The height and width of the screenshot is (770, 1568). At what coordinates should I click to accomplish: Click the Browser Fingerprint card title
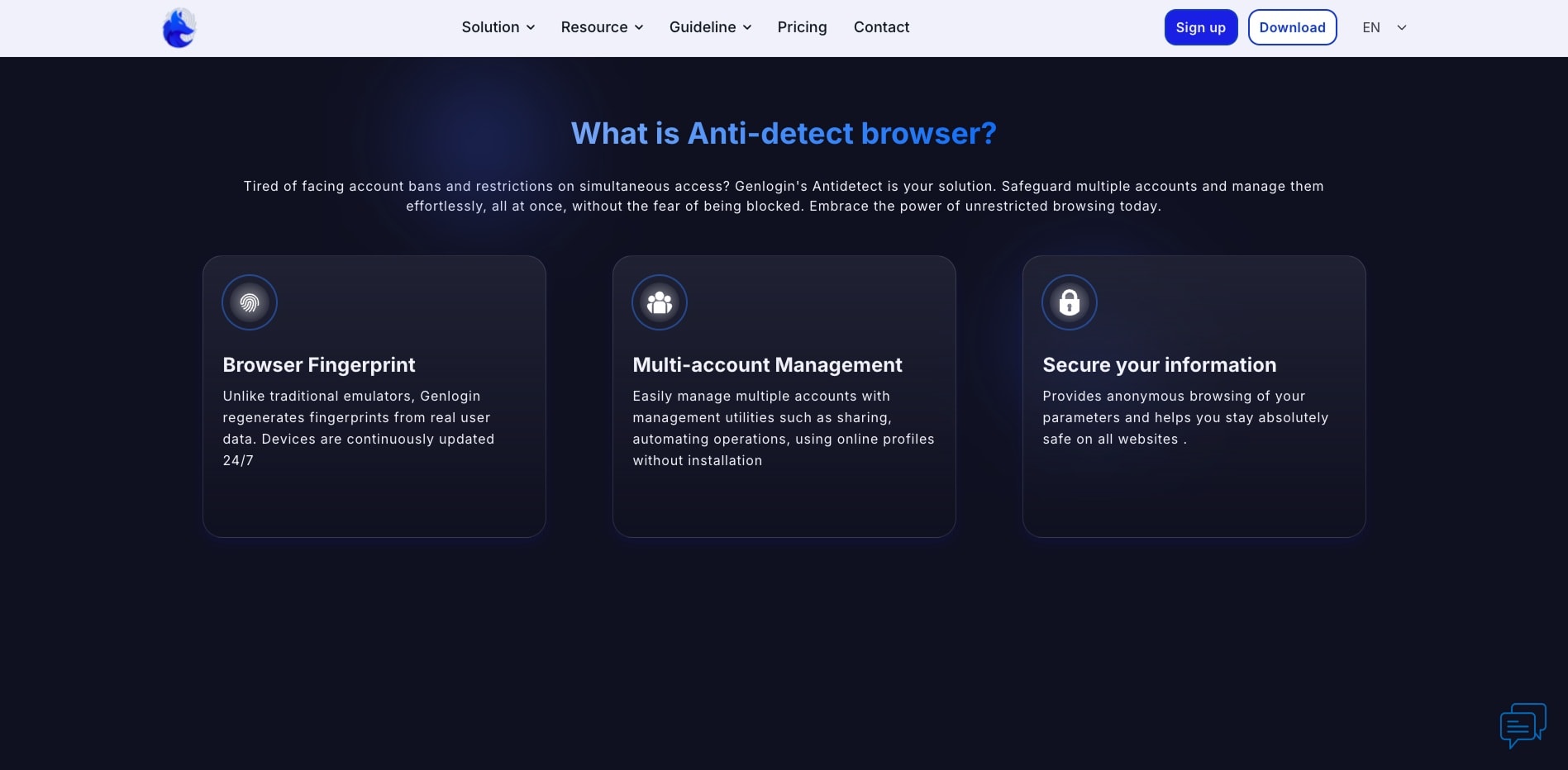pos(319,365)
